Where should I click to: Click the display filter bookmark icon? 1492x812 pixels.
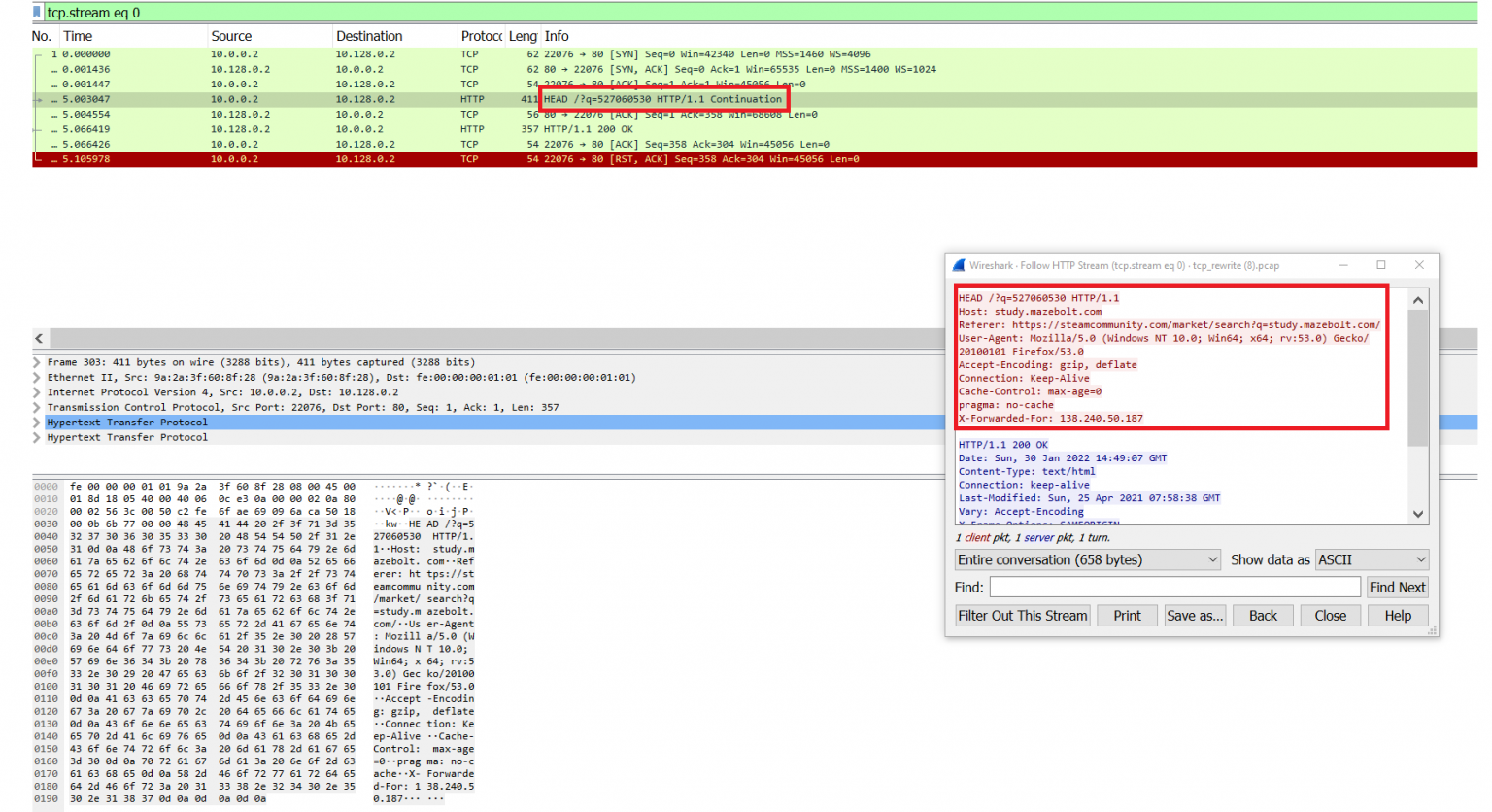(38, 13)
